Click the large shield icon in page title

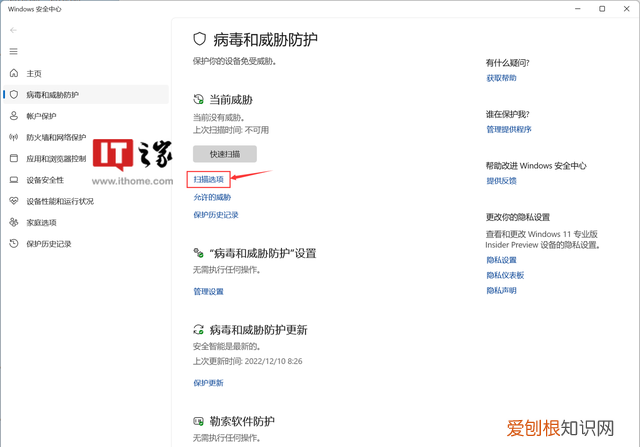click(200, 39)
